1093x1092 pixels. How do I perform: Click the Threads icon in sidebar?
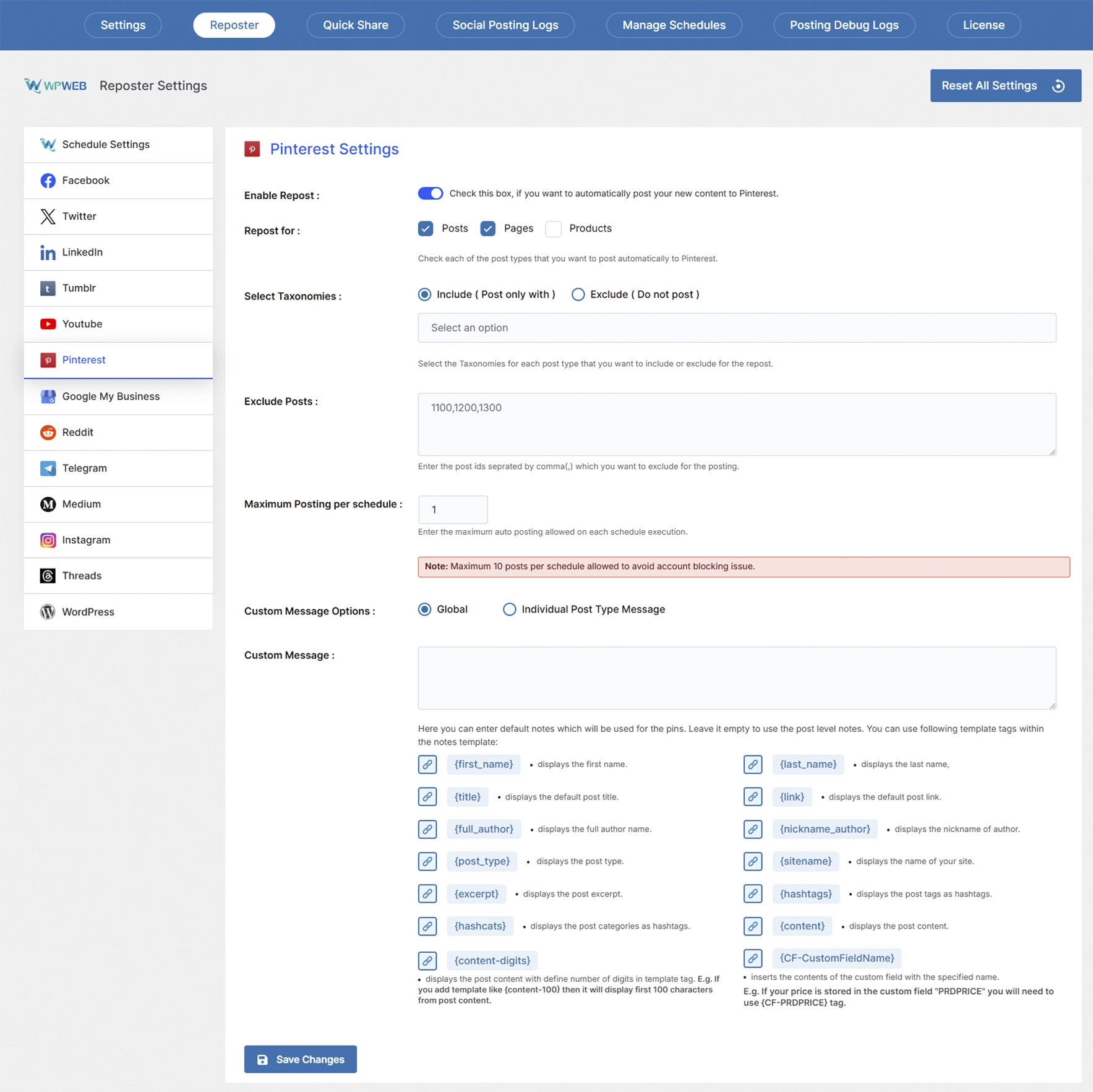(x=48, y=576)
